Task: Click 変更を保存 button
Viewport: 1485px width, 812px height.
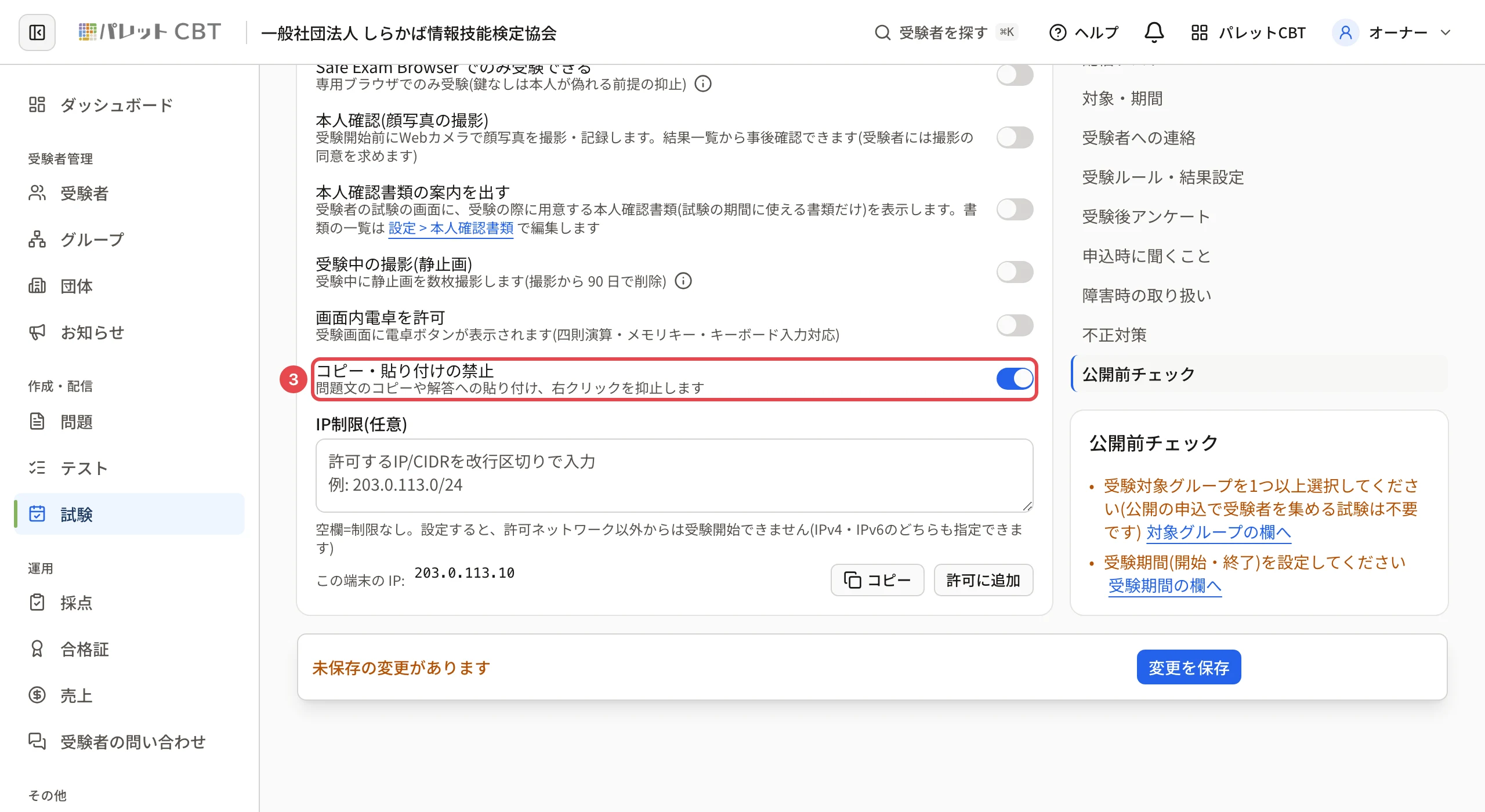Action: tap(1189, 667)
